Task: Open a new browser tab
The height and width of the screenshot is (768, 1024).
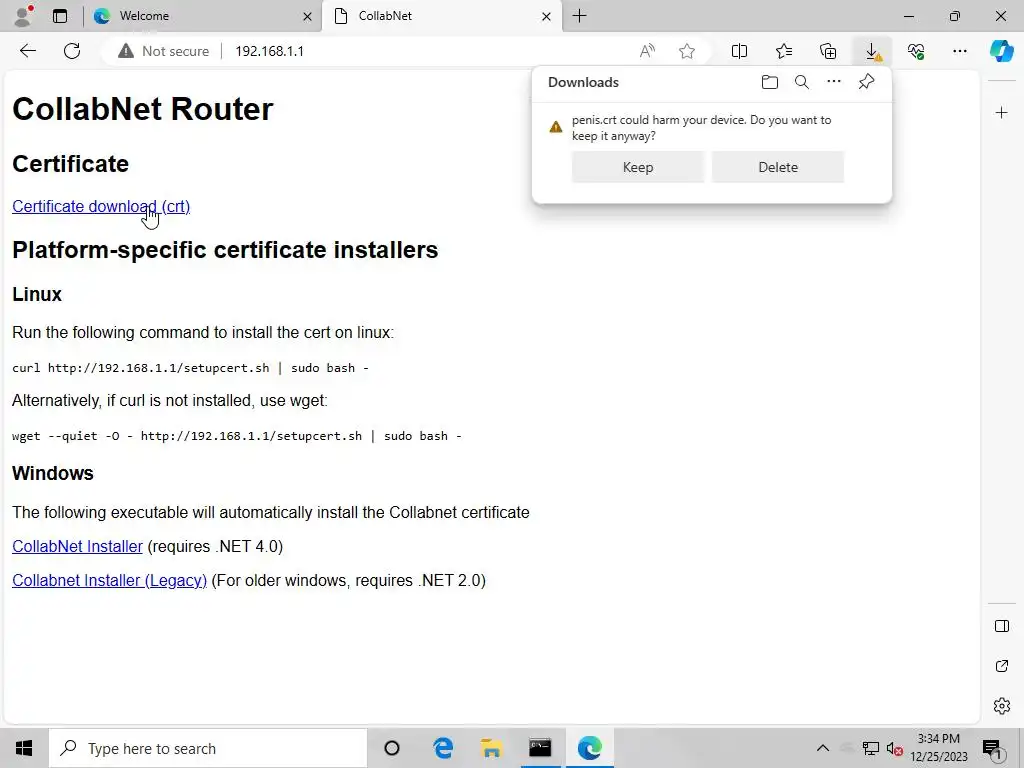Action: click(579, 16)
